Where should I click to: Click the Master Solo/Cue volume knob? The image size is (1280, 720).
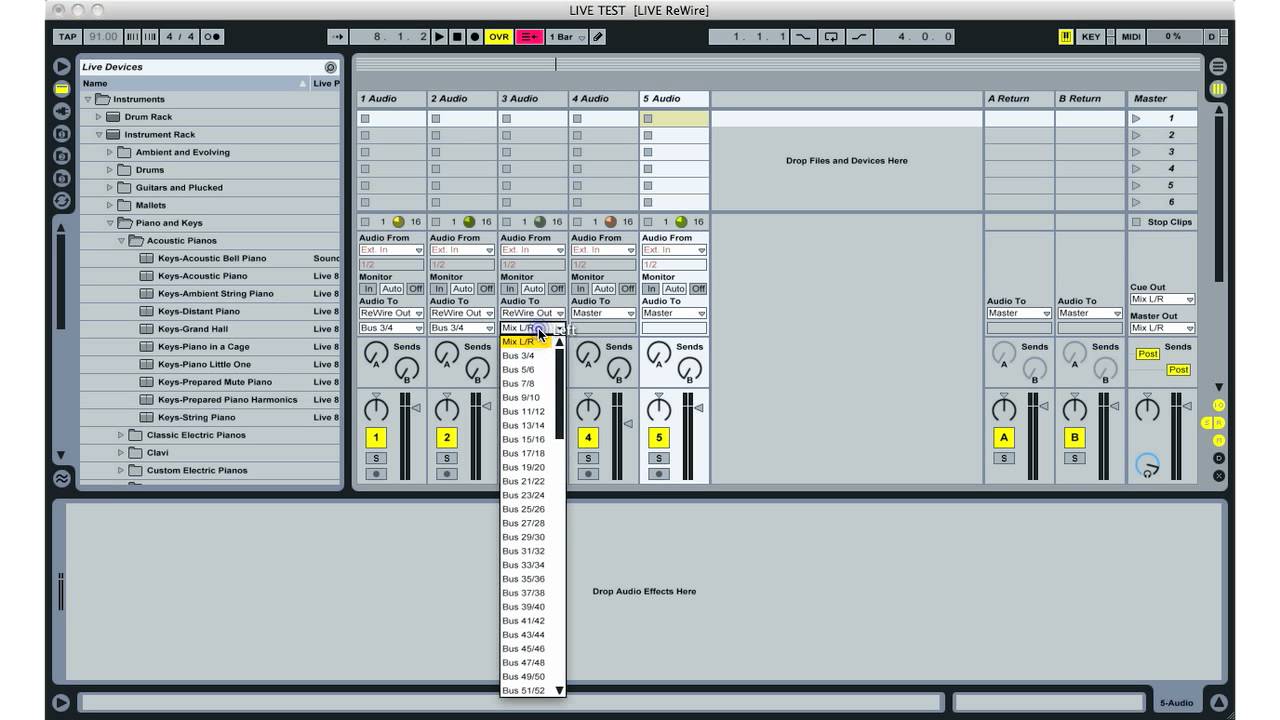(x=1148, y=465)
